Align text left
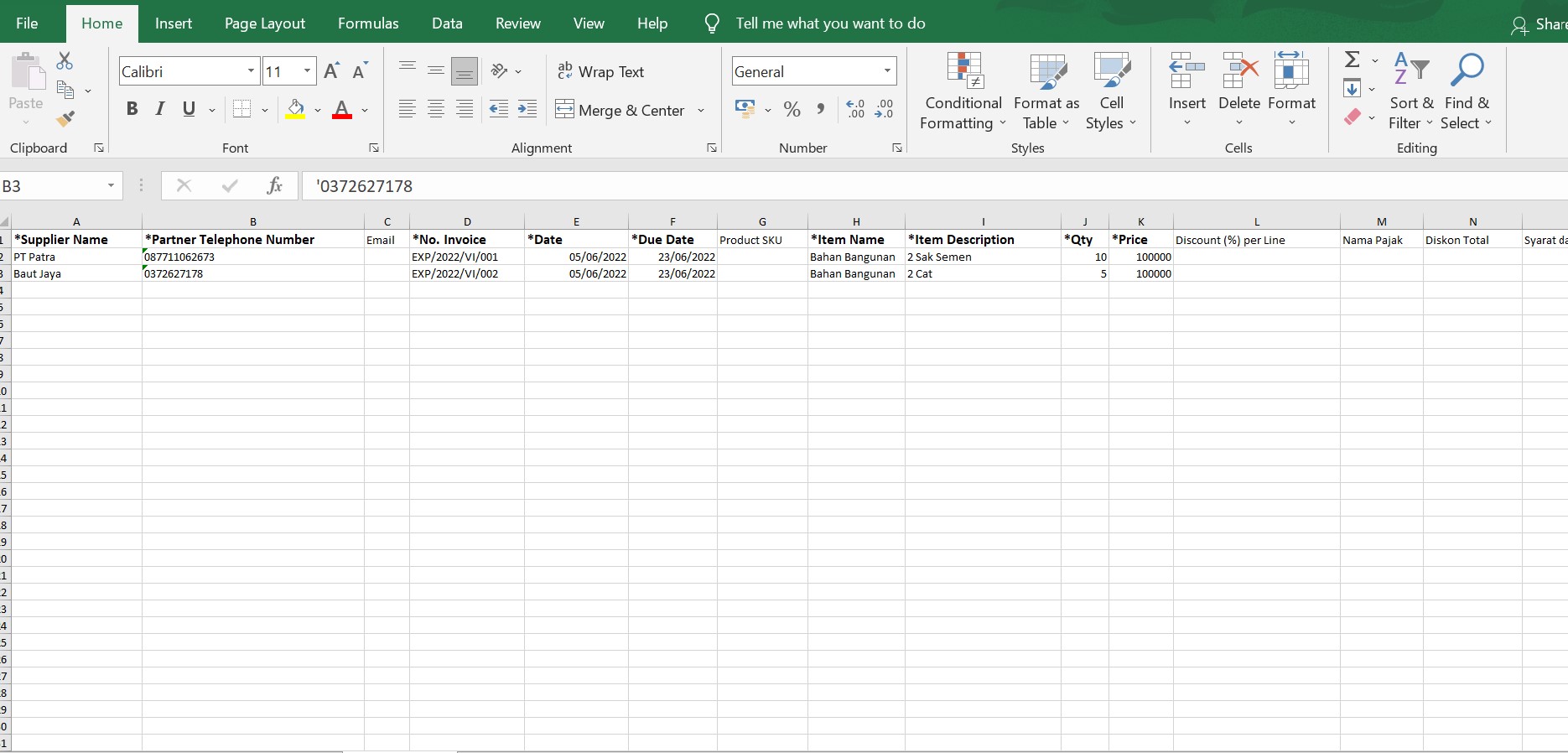This screenshot has width=1568, height=753. click(408, 109)
